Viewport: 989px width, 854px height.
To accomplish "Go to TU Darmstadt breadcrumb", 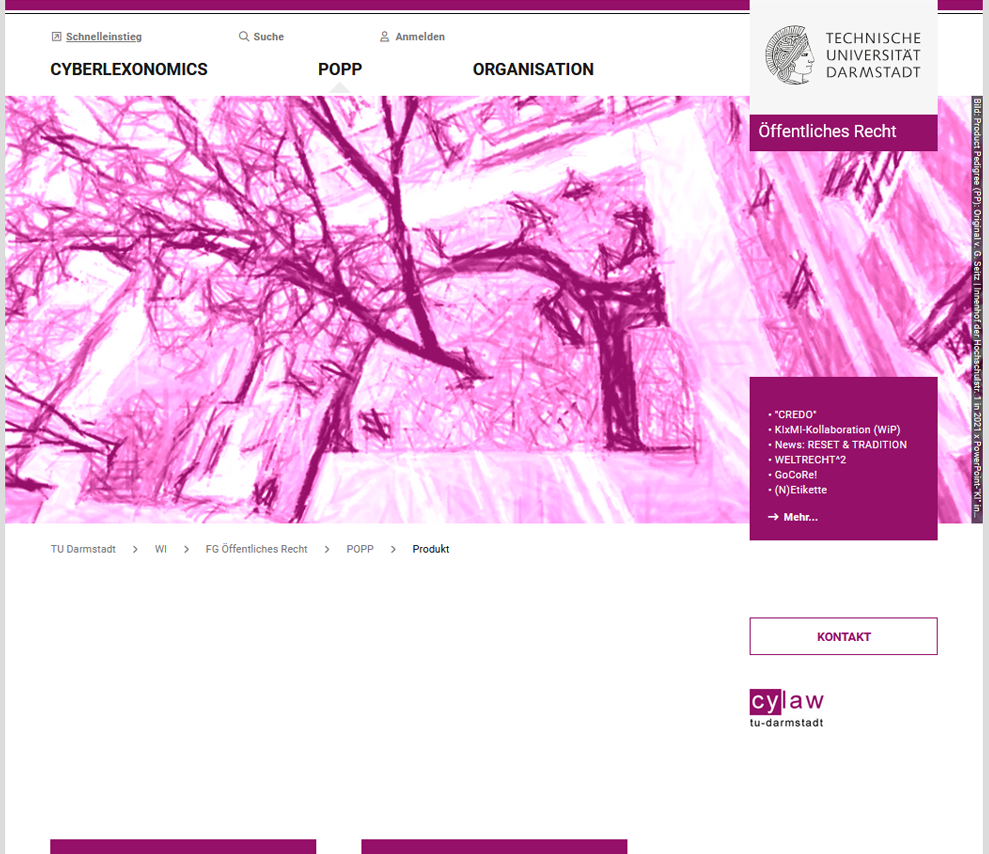I will [83, 549].
